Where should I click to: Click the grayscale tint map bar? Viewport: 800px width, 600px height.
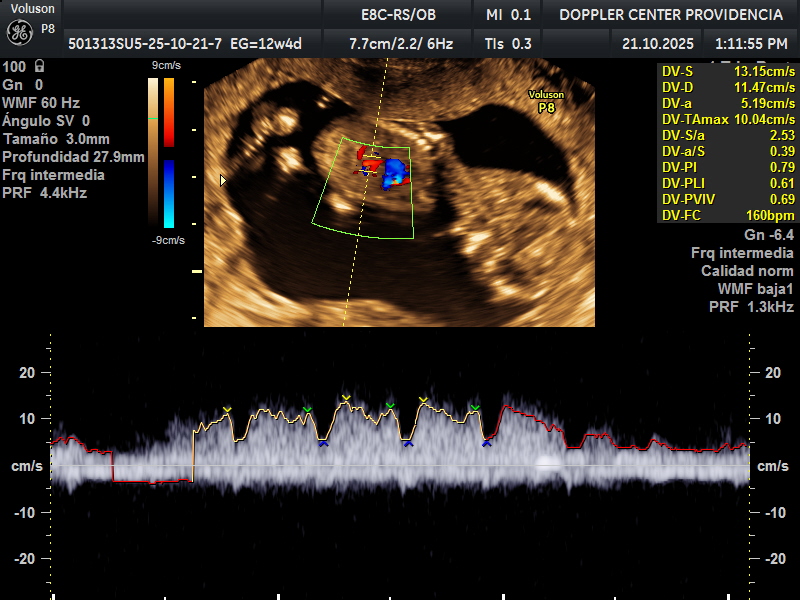coord(152,150)
